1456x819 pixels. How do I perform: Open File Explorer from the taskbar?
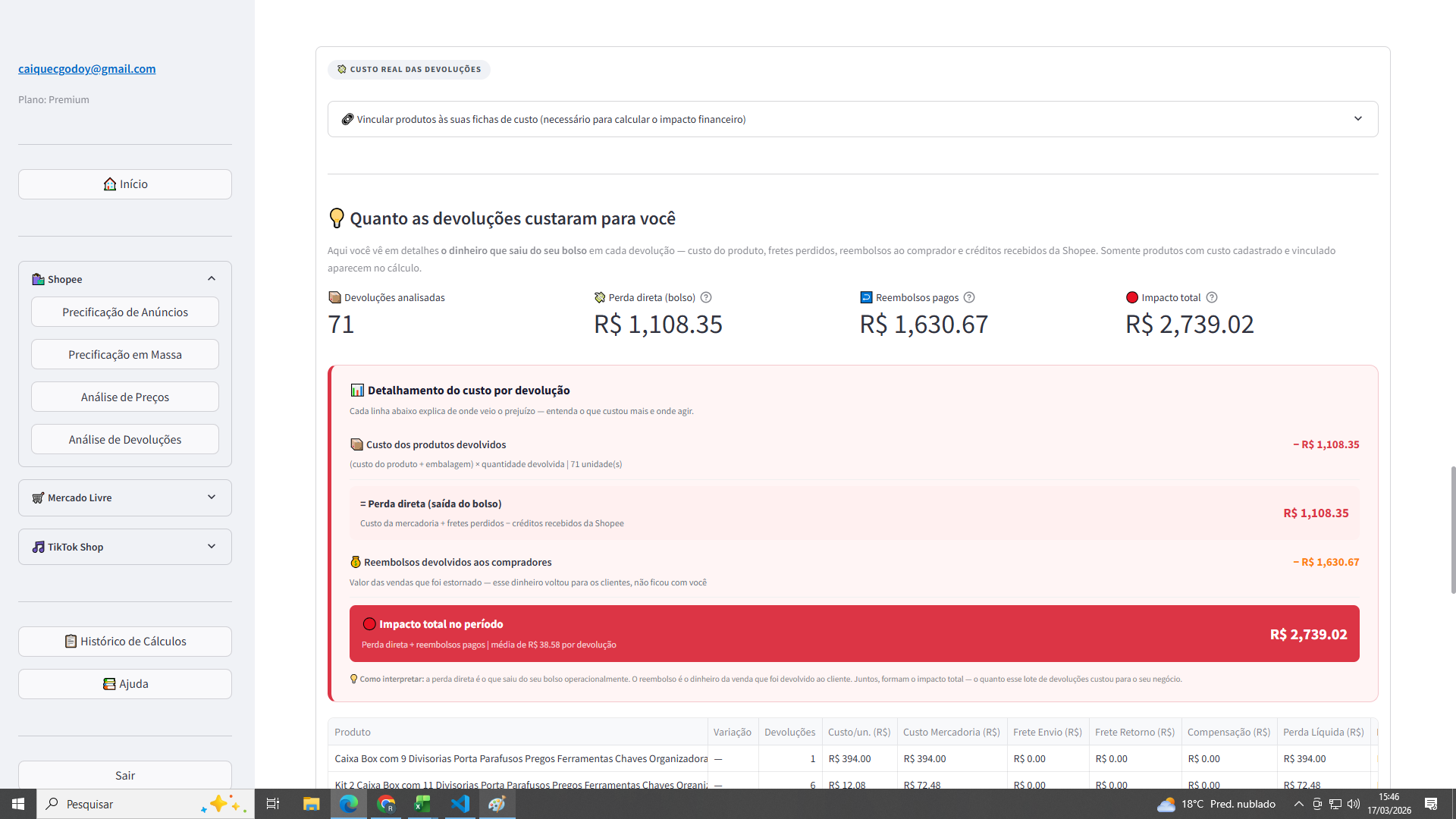(311, 804)
